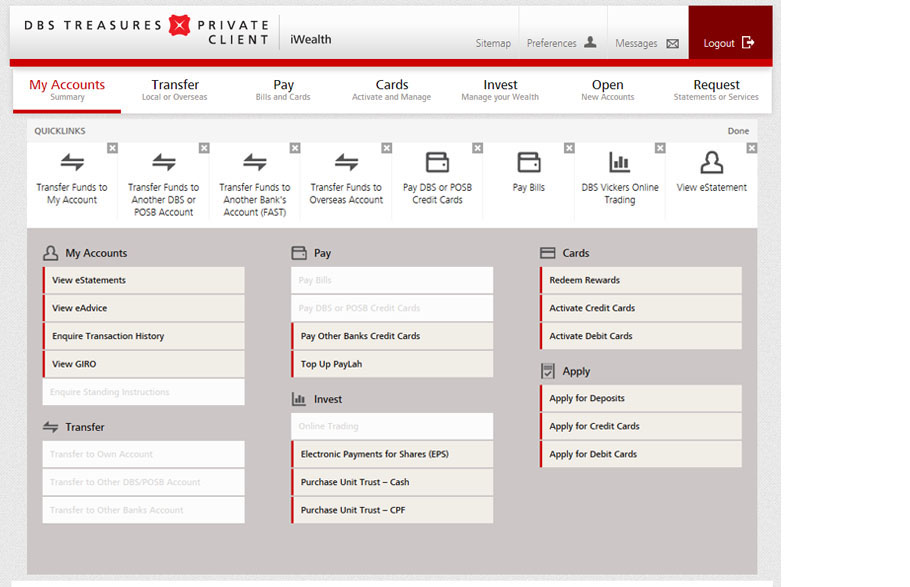910x587 pixels.
Task: Click the Logout button
Action: coord(730,33)
